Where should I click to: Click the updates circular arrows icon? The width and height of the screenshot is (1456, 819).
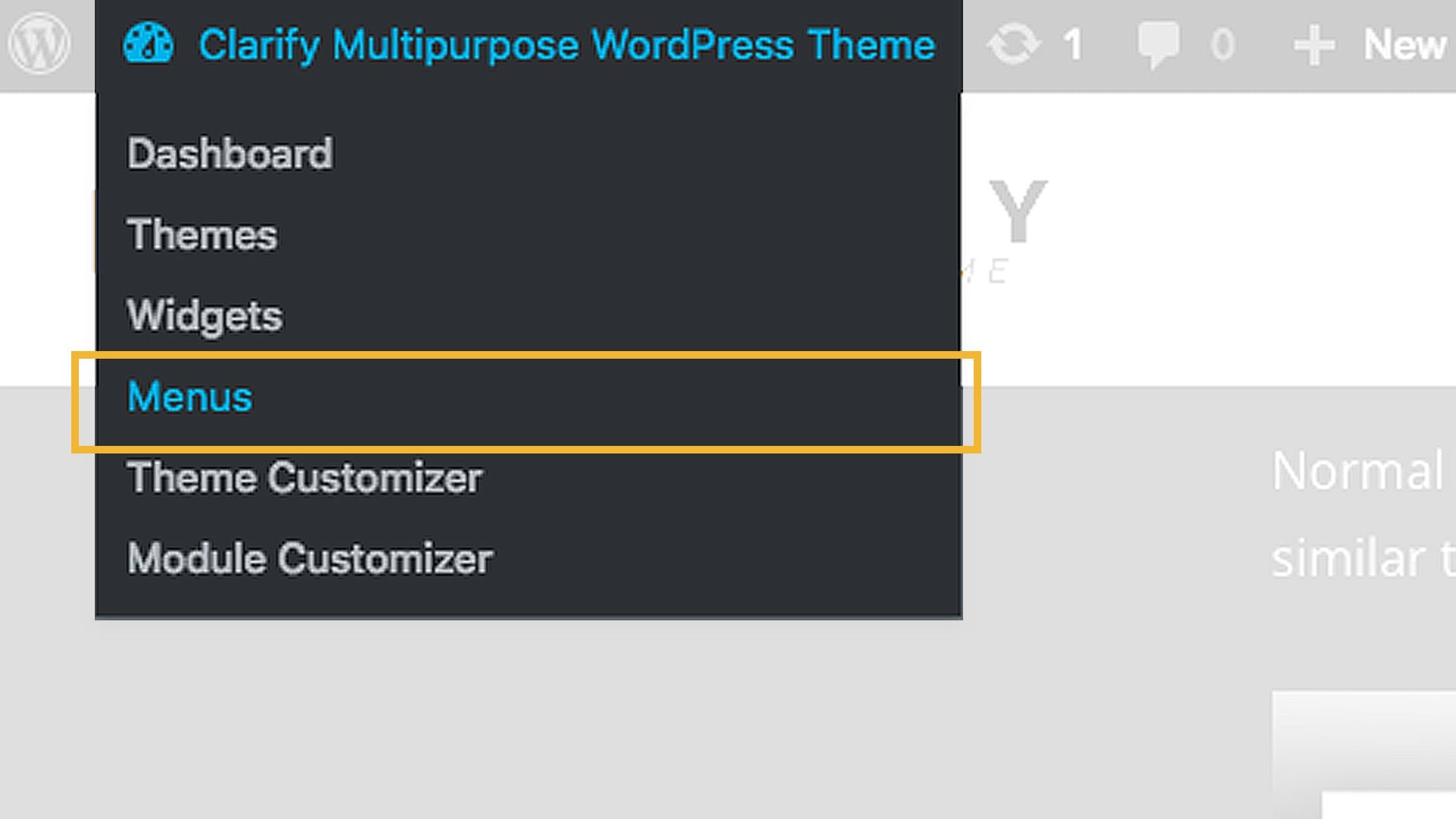click(1014, 44)
